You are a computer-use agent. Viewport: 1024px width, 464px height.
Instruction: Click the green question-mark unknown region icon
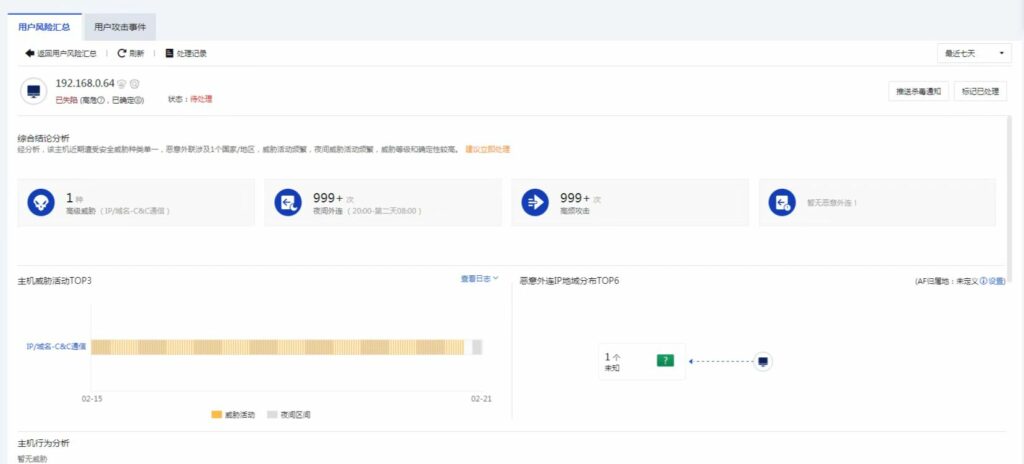[665, 360]
